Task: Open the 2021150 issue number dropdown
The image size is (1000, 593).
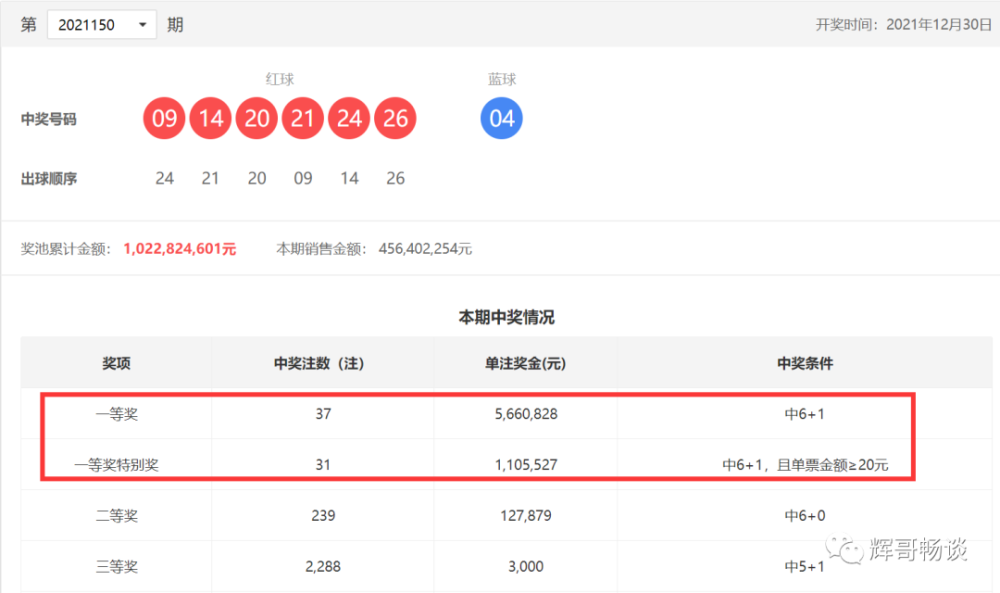Action: click(x=101, y=25)
